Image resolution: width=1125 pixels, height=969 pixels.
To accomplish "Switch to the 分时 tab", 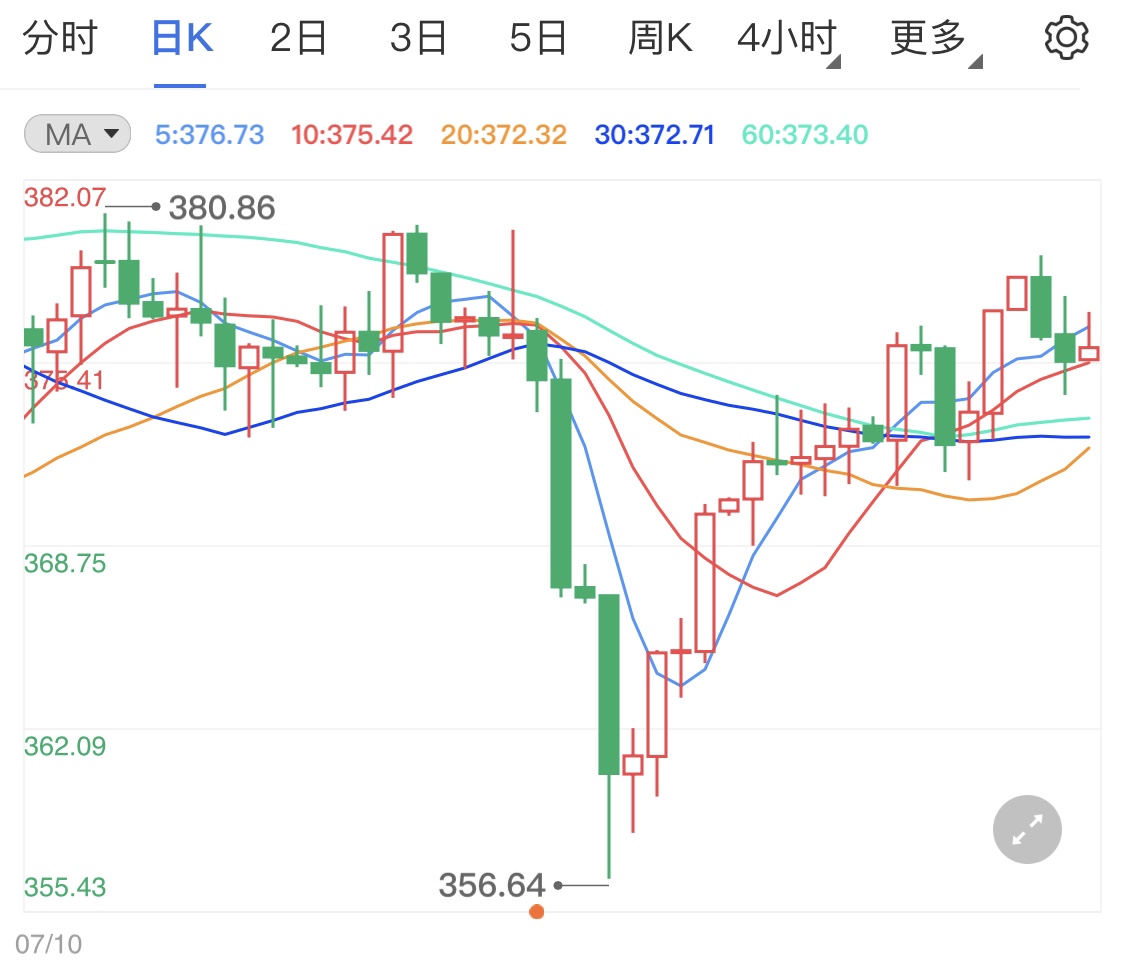I will [60, 38].
